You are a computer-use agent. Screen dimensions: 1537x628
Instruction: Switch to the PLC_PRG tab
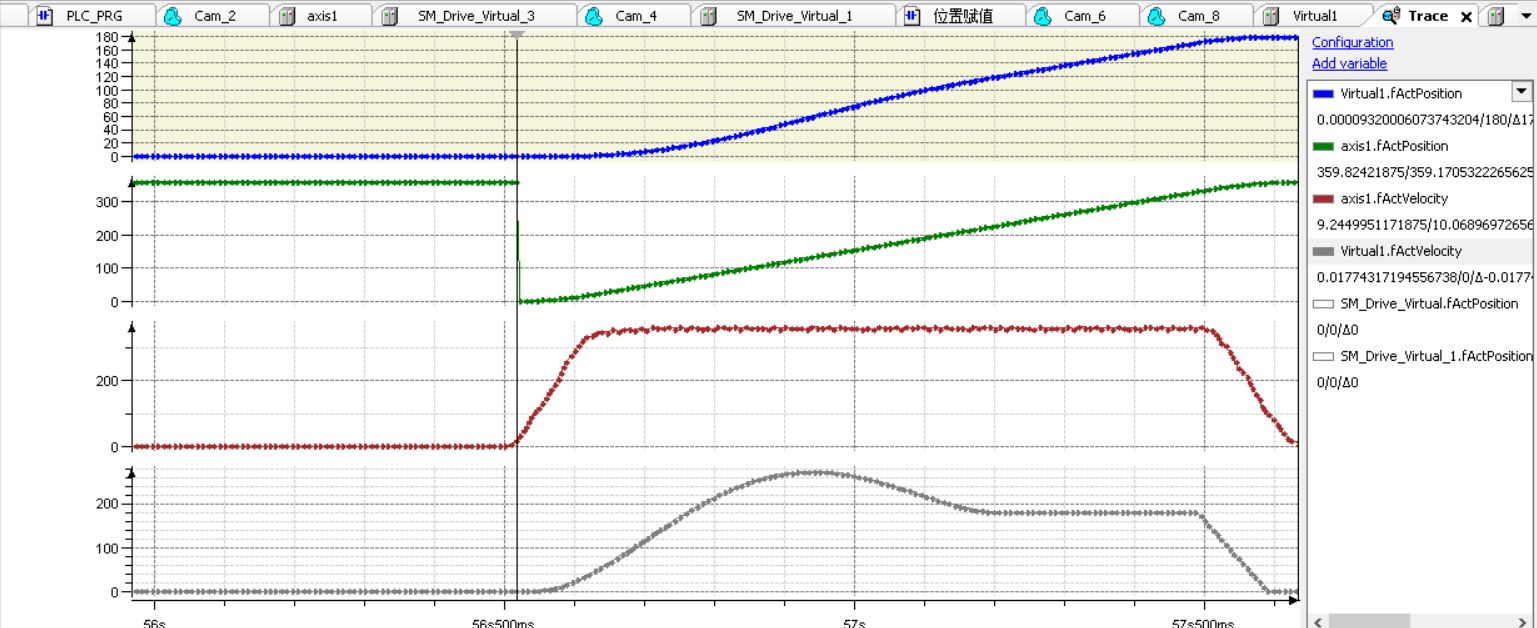(93, 16)
